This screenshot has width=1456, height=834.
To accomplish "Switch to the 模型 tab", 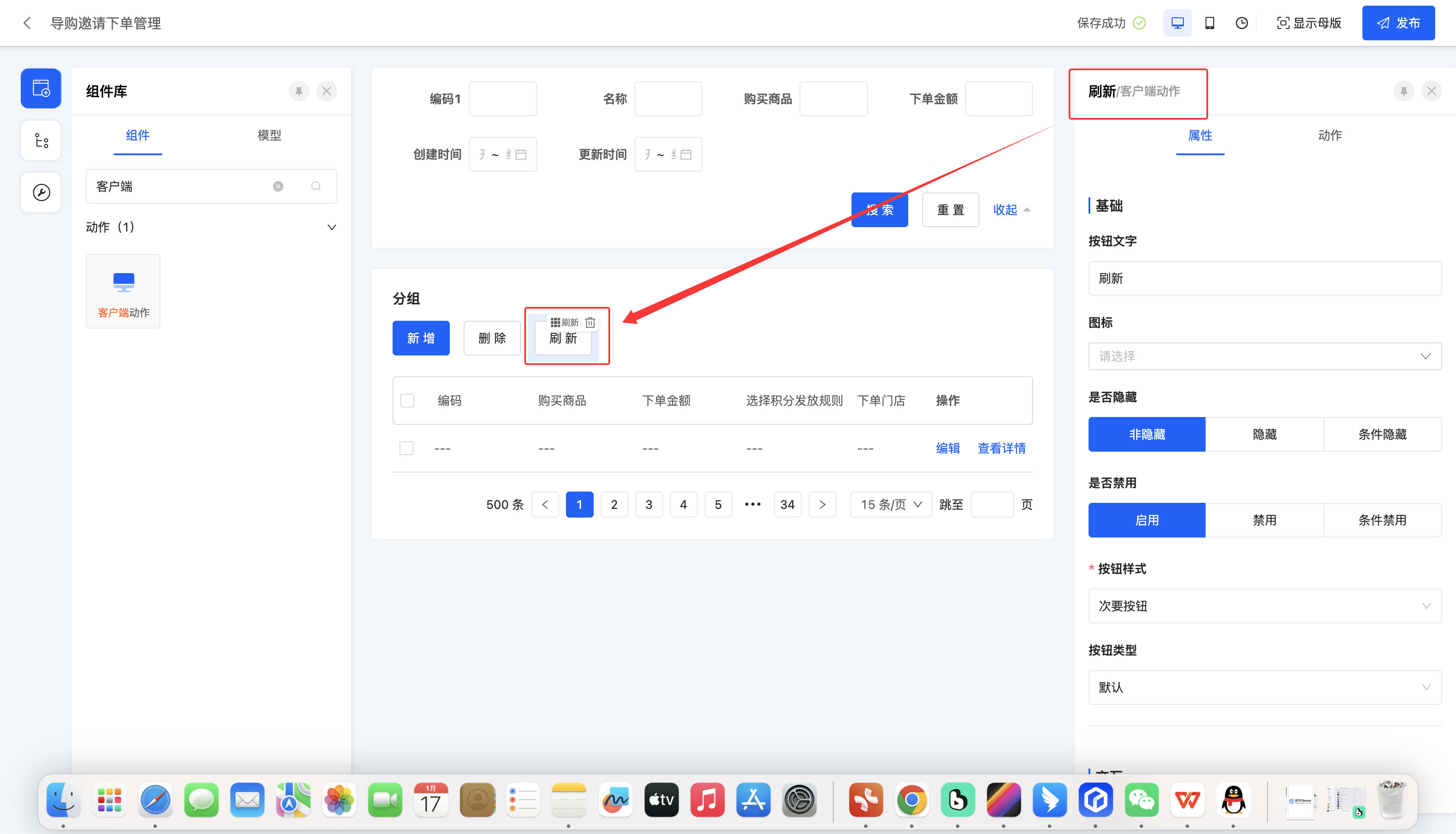I will [269, 135].
